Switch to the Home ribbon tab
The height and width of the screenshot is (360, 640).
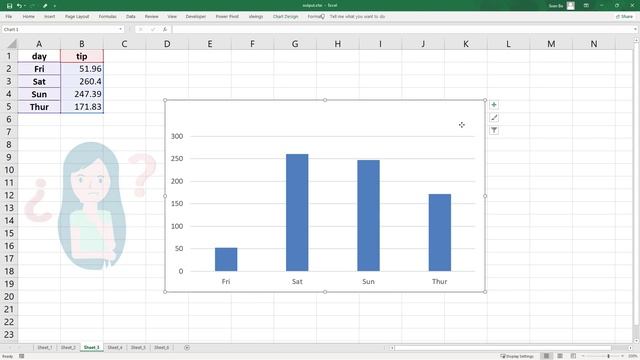click(x=29, y=16)
